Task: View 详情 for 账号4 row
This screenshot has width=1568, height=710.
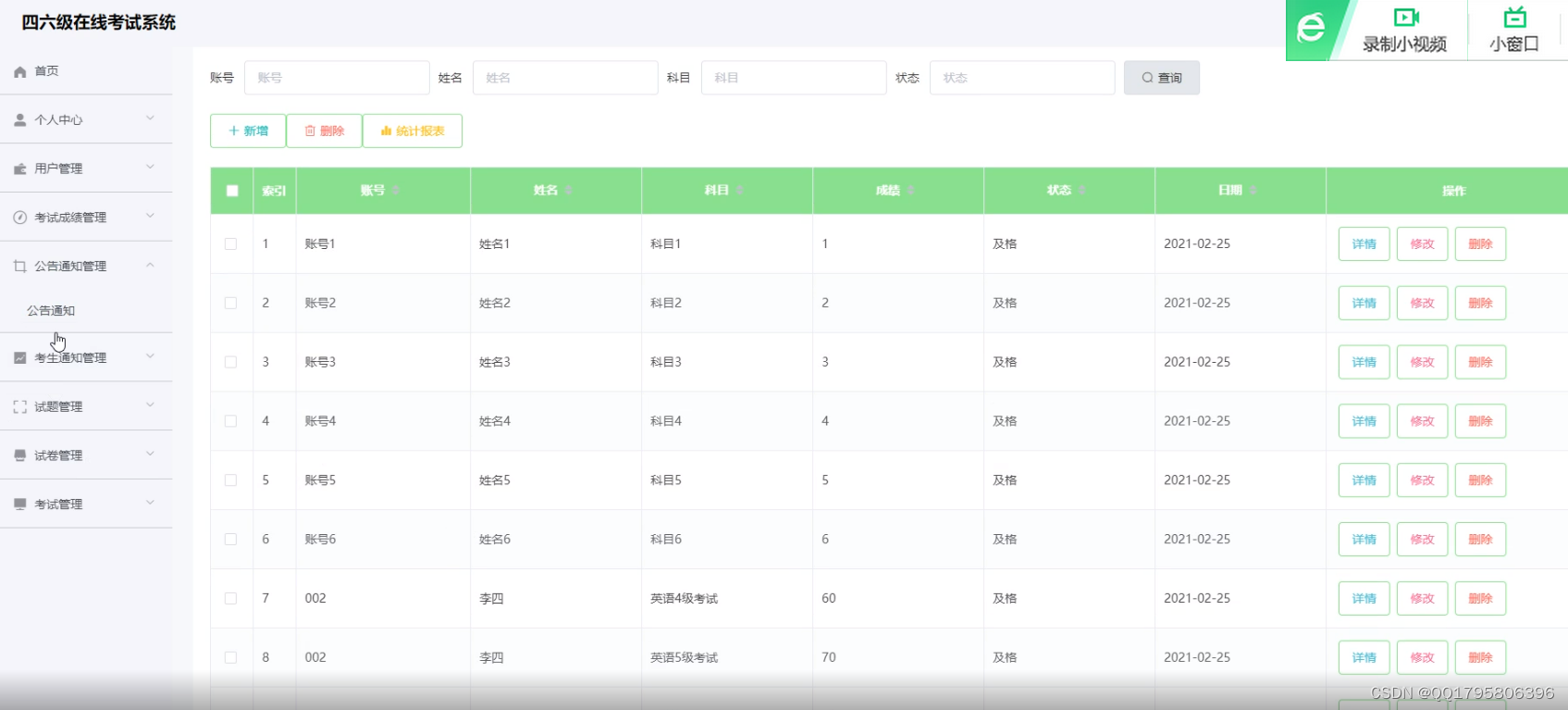Action: coord(1364,421)
